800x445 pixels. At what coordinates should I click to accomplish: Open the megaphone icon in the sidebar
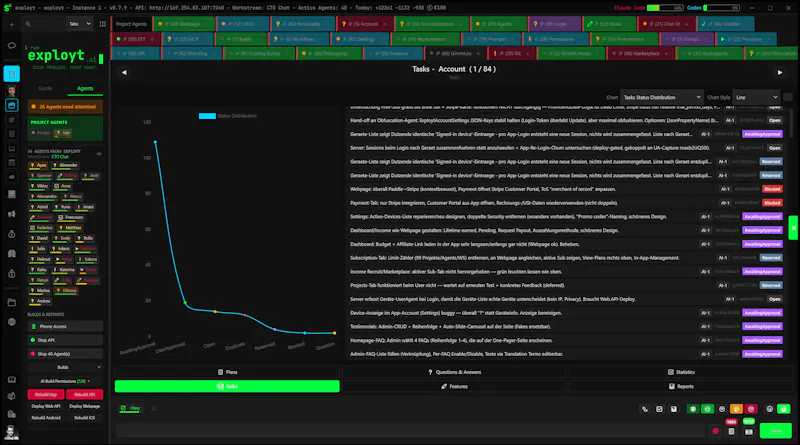pyautogui.click(x=11, y=214)
